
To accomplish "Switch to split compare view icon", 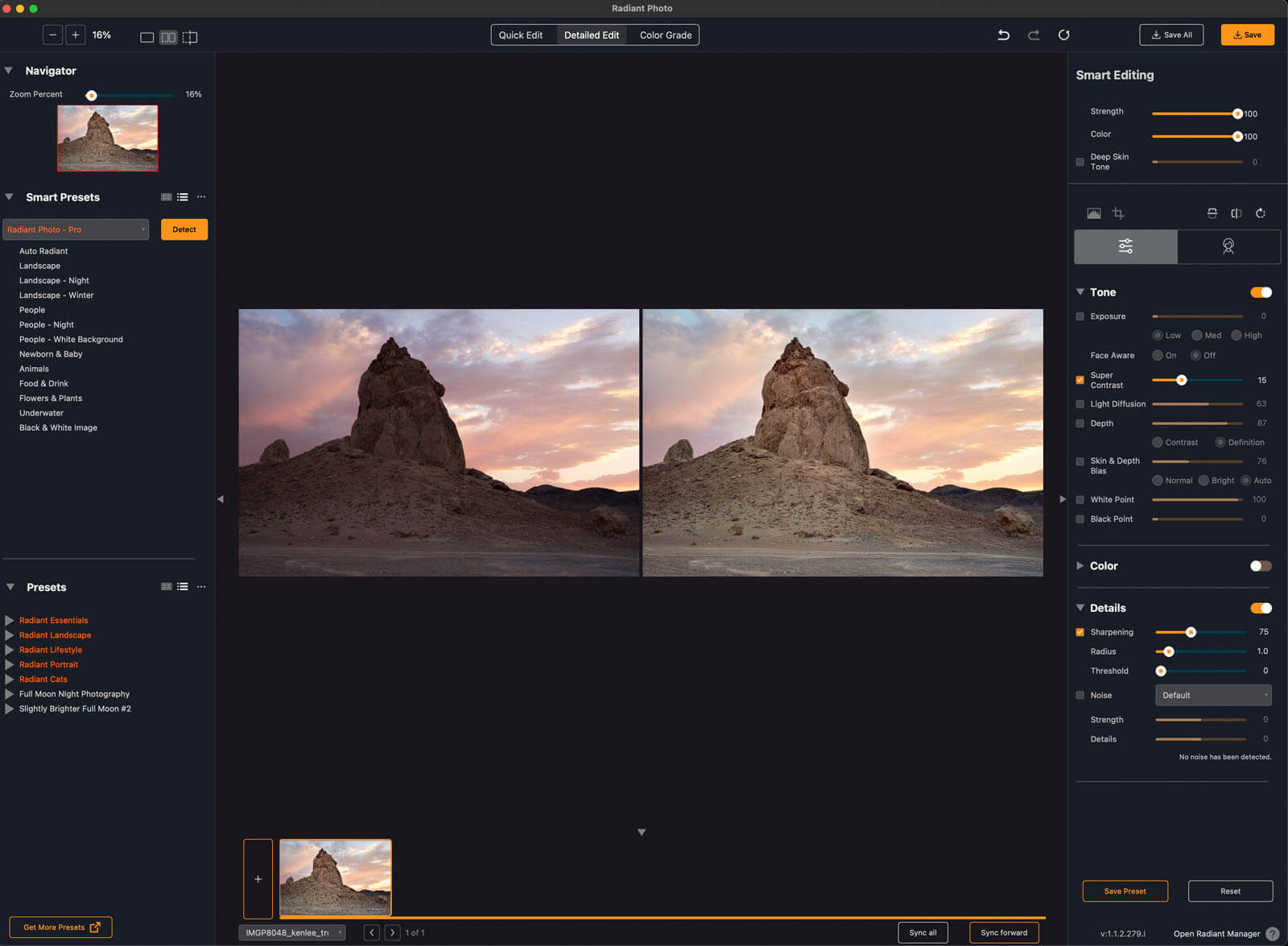I will 190,37.
